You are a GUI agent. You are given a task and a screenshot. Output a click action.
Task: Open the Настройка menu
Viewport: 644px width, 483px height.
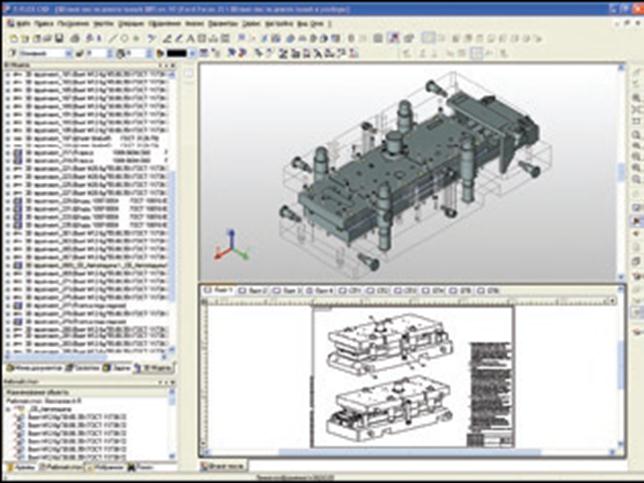(279, 24)
